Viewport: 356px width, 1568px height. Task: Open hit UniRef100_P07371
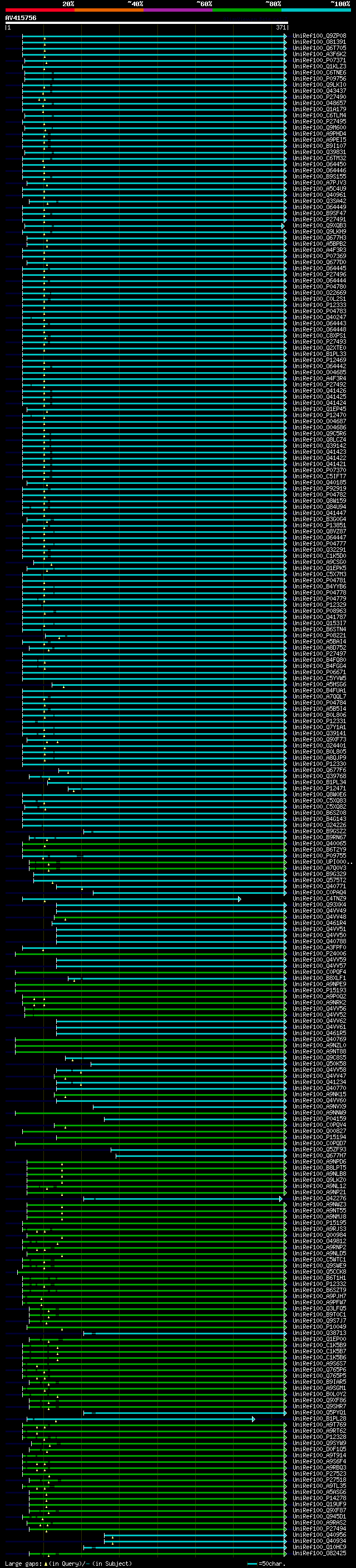coord(319,60)
